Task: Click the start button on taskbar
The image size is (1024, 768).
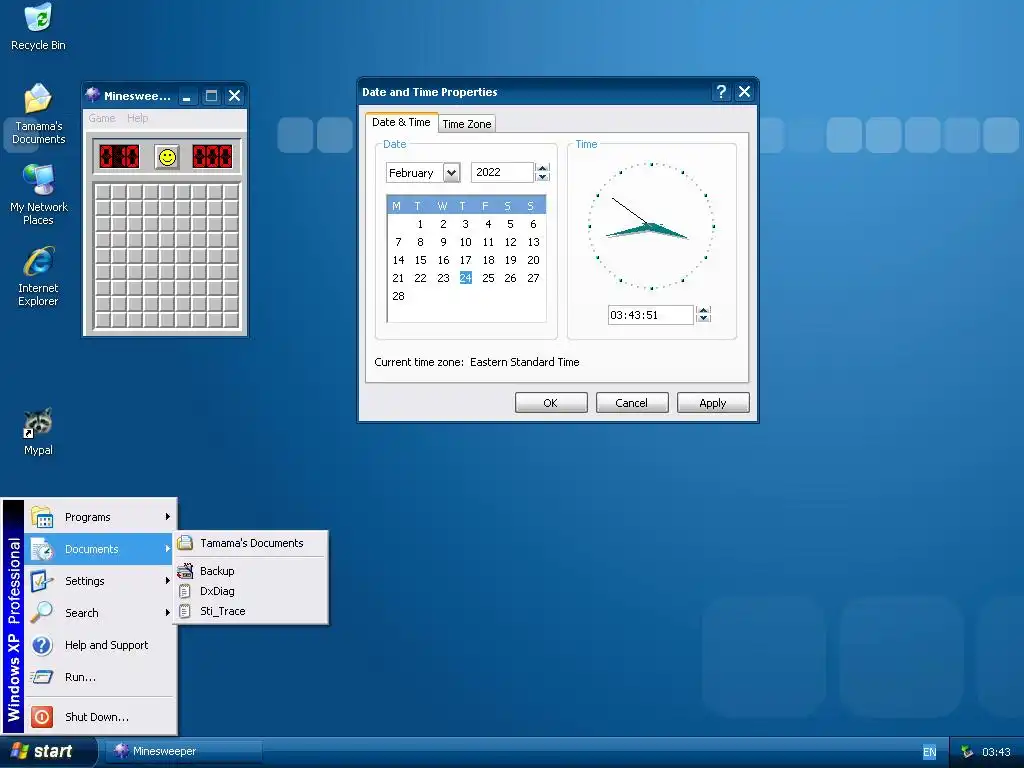Action: coord(48,752)
